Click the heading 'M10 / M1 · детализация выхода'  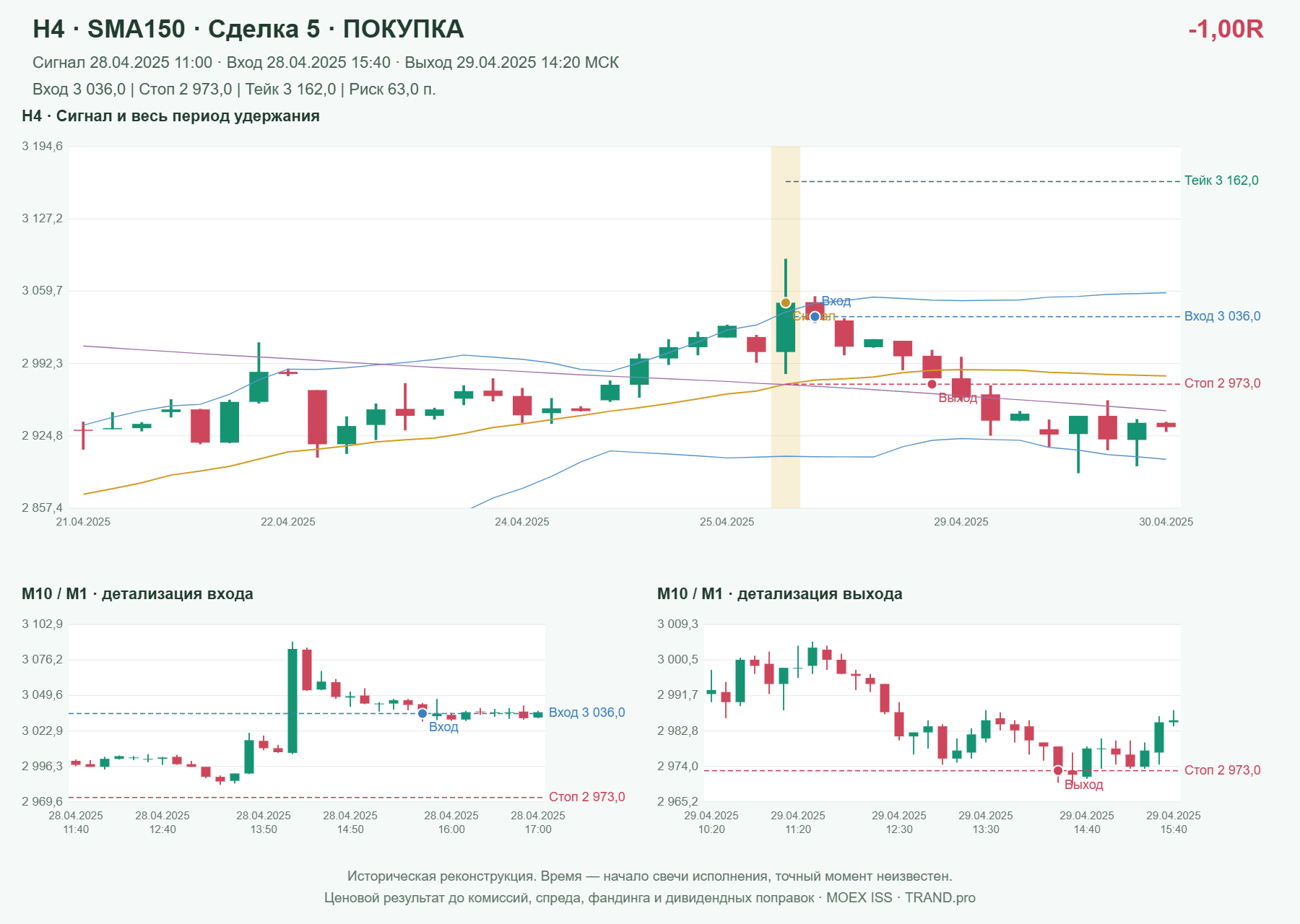click(779, 594)
